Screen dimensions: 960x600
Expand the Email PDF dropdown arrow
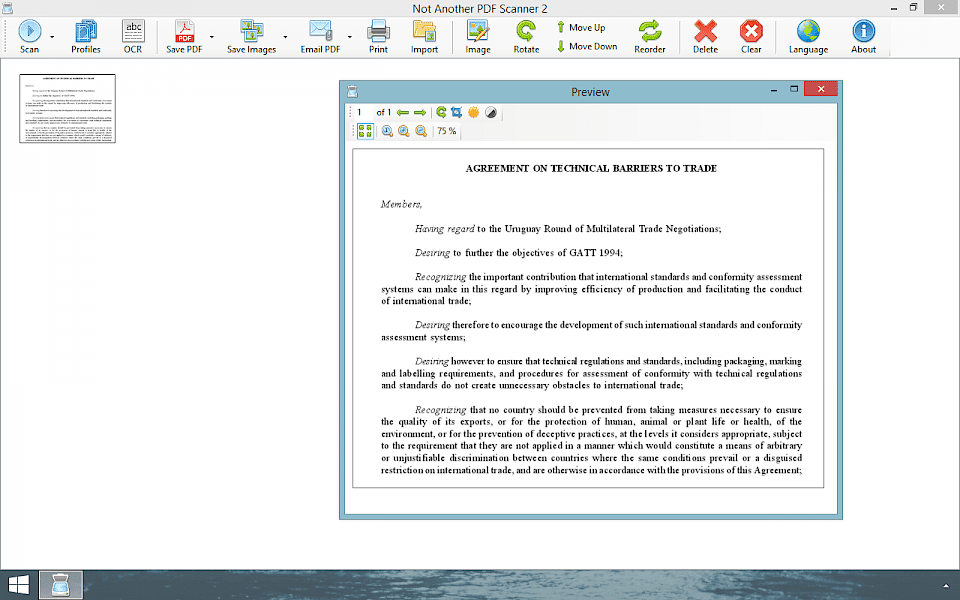click(350, 37)
